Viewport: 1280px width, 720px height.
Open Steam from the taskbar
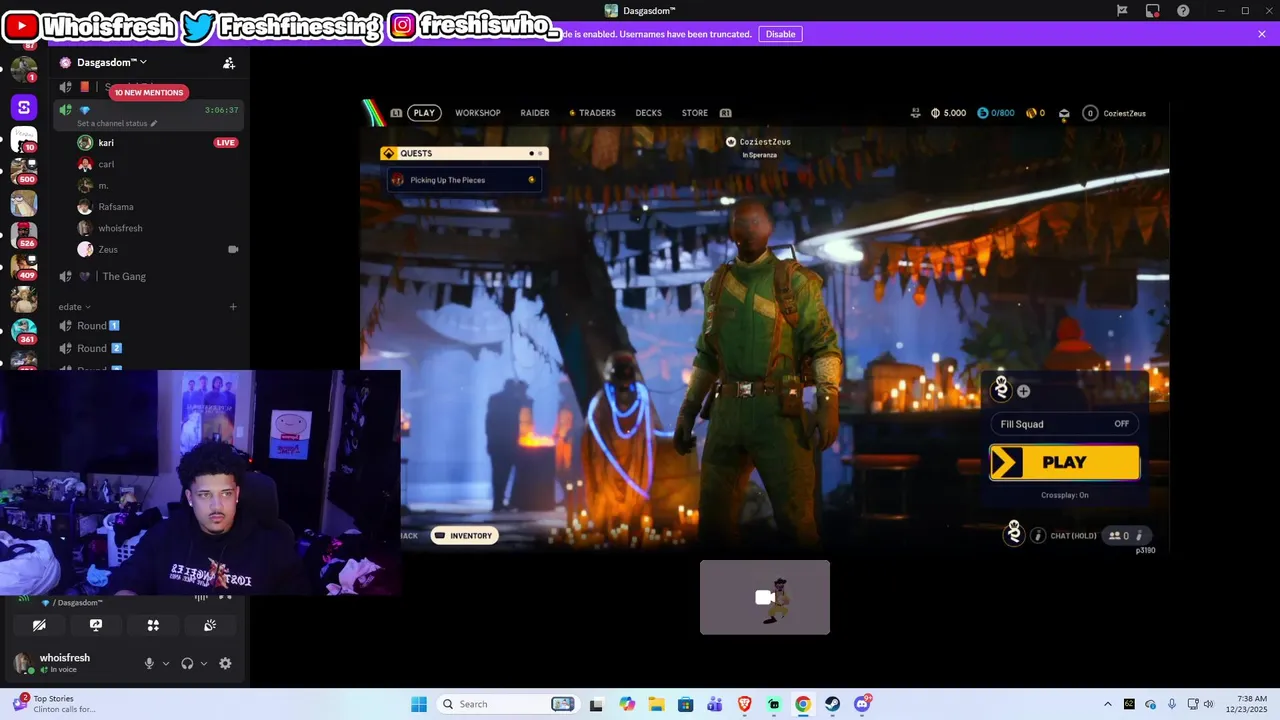pos(832,704)
